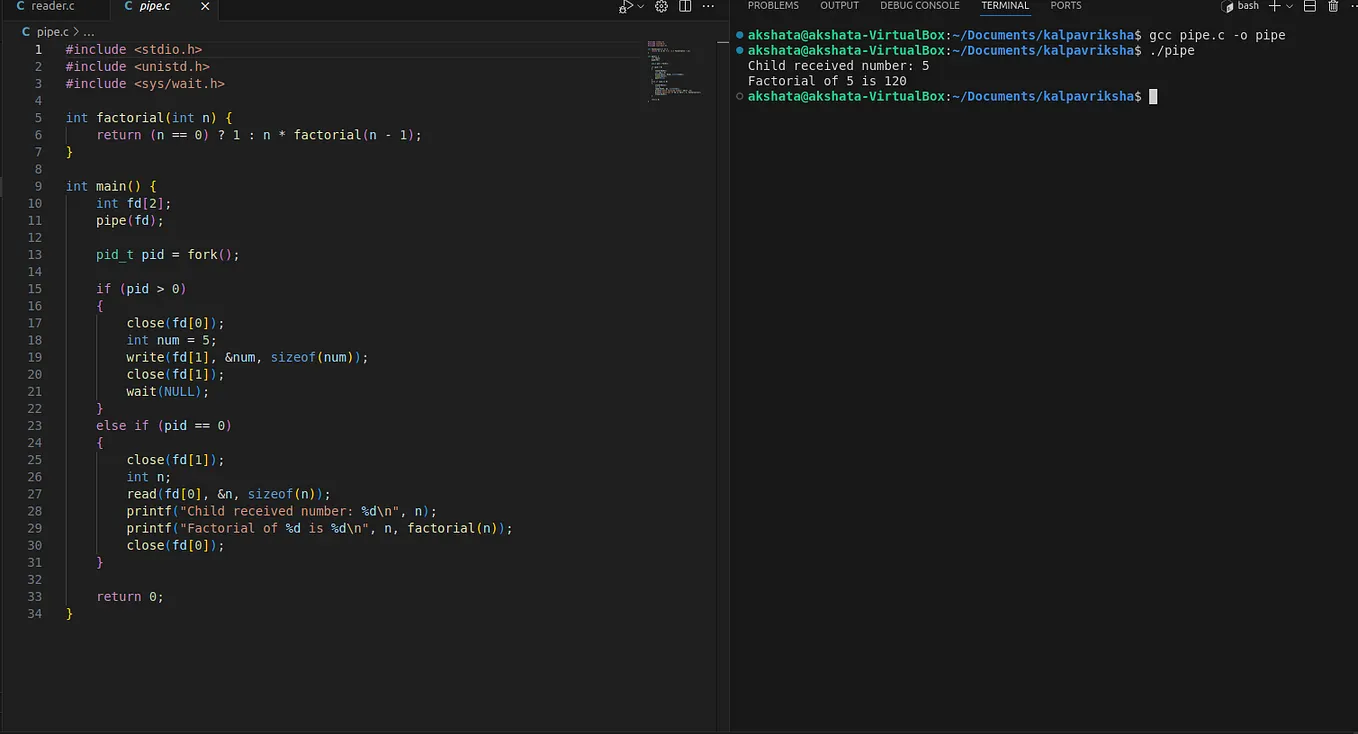Create a new terminal with plus icon
1358x734 pixels.
[1273, 6]
